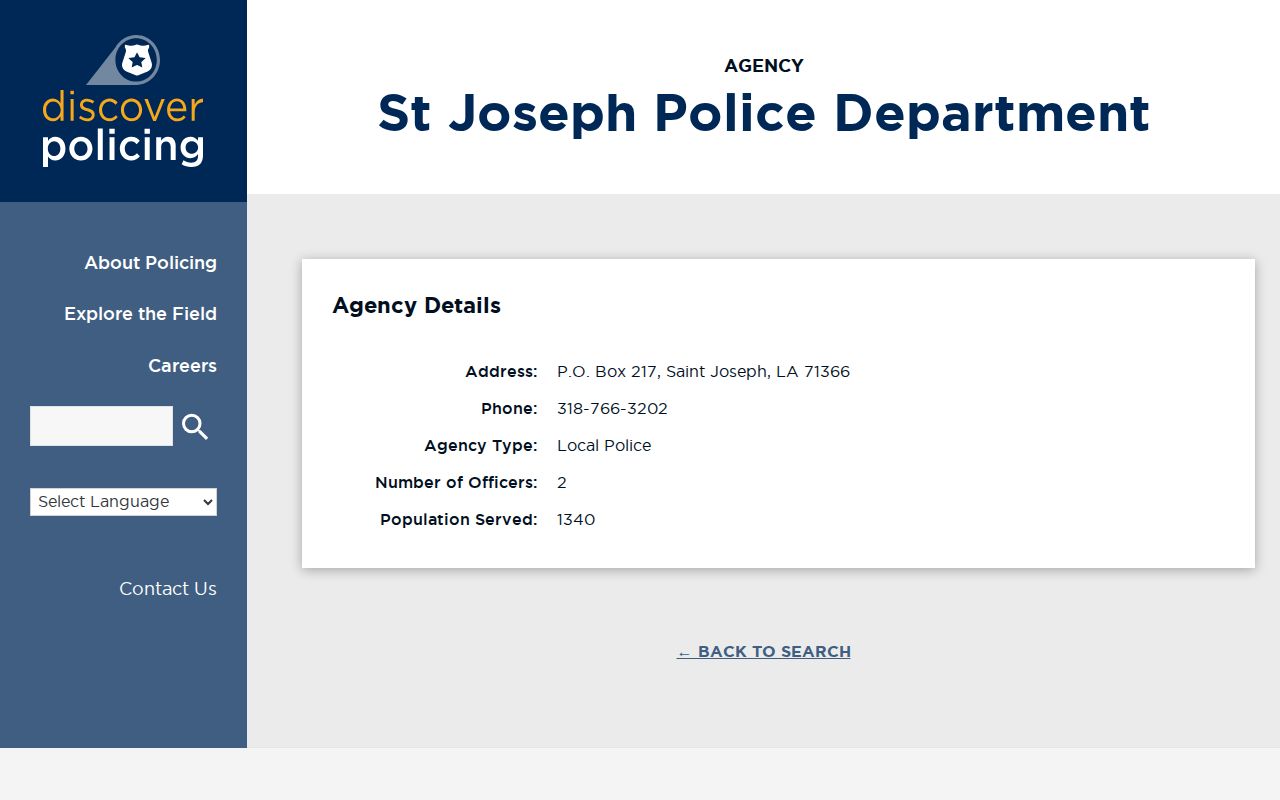
Task: Click the Population Served value 1340
Action: [576, 520]
